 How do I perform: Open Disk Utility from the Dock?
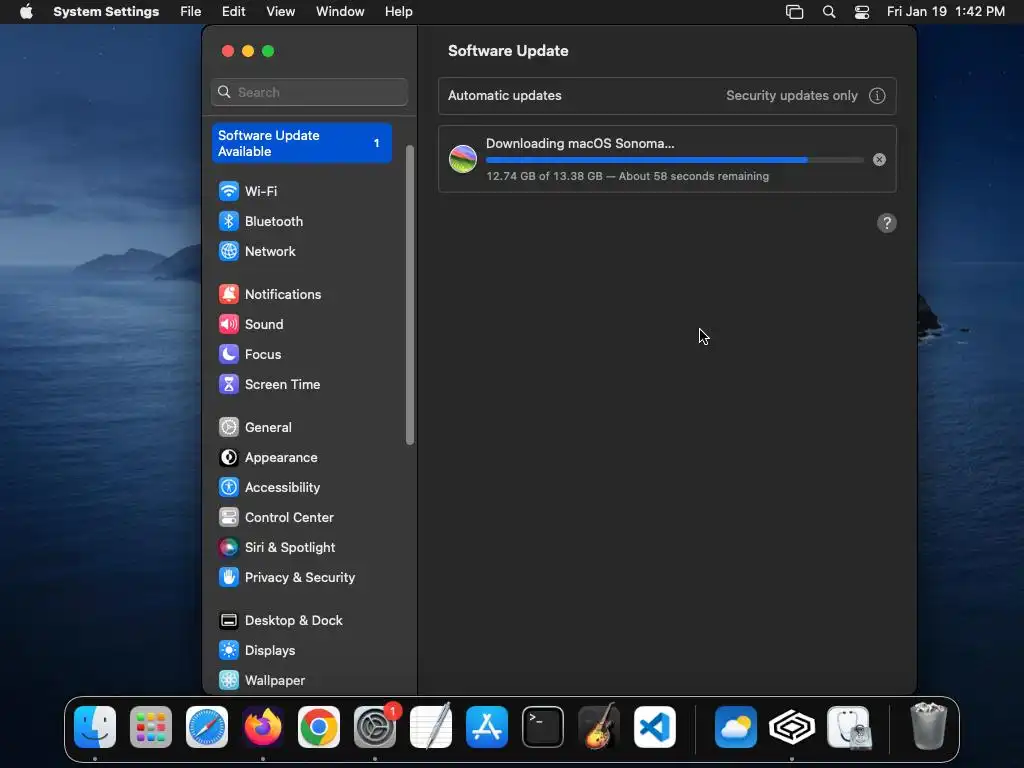(x=848, y=727)
